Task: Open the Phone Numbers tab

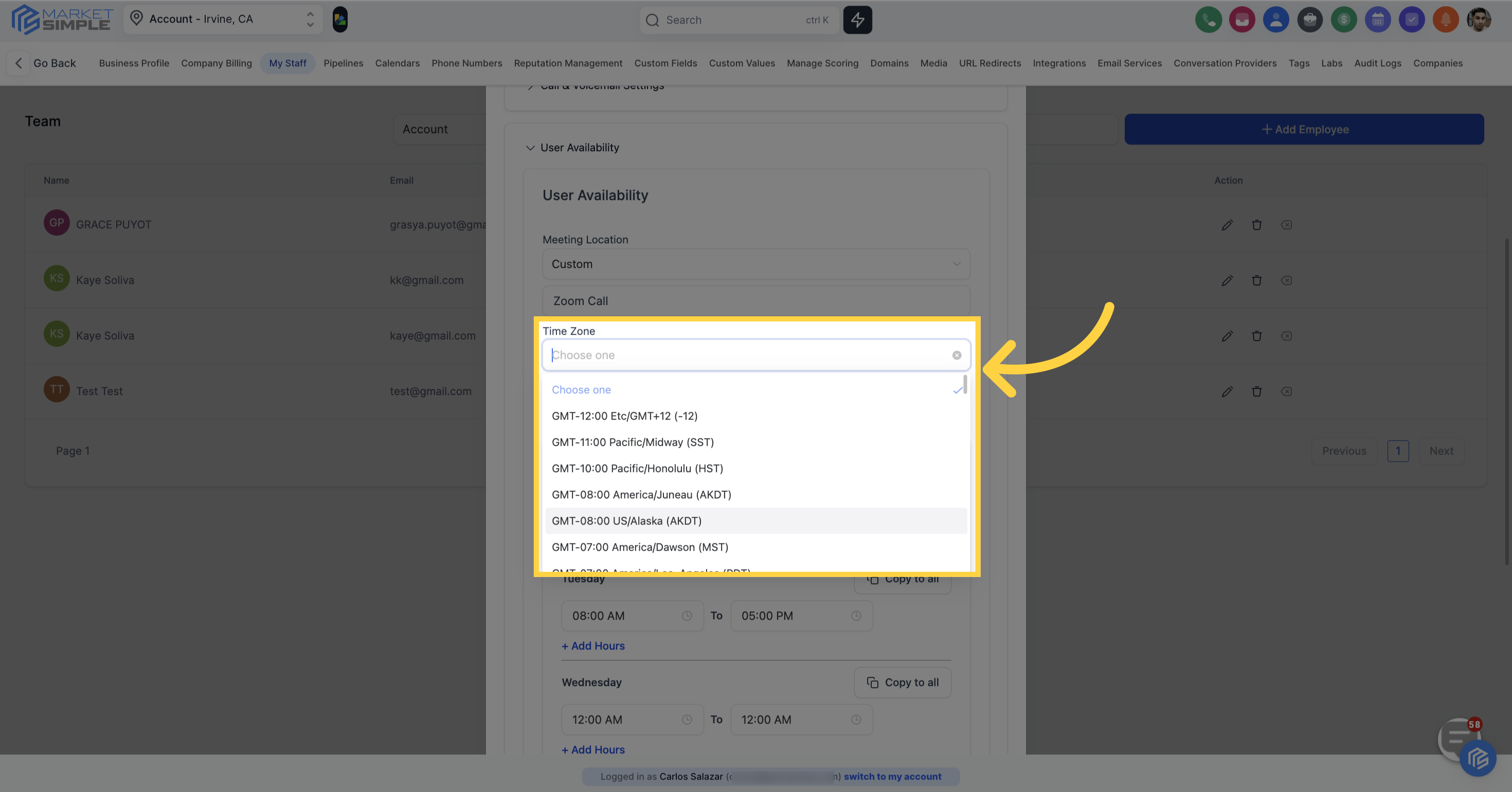Action: coord(466,63)
